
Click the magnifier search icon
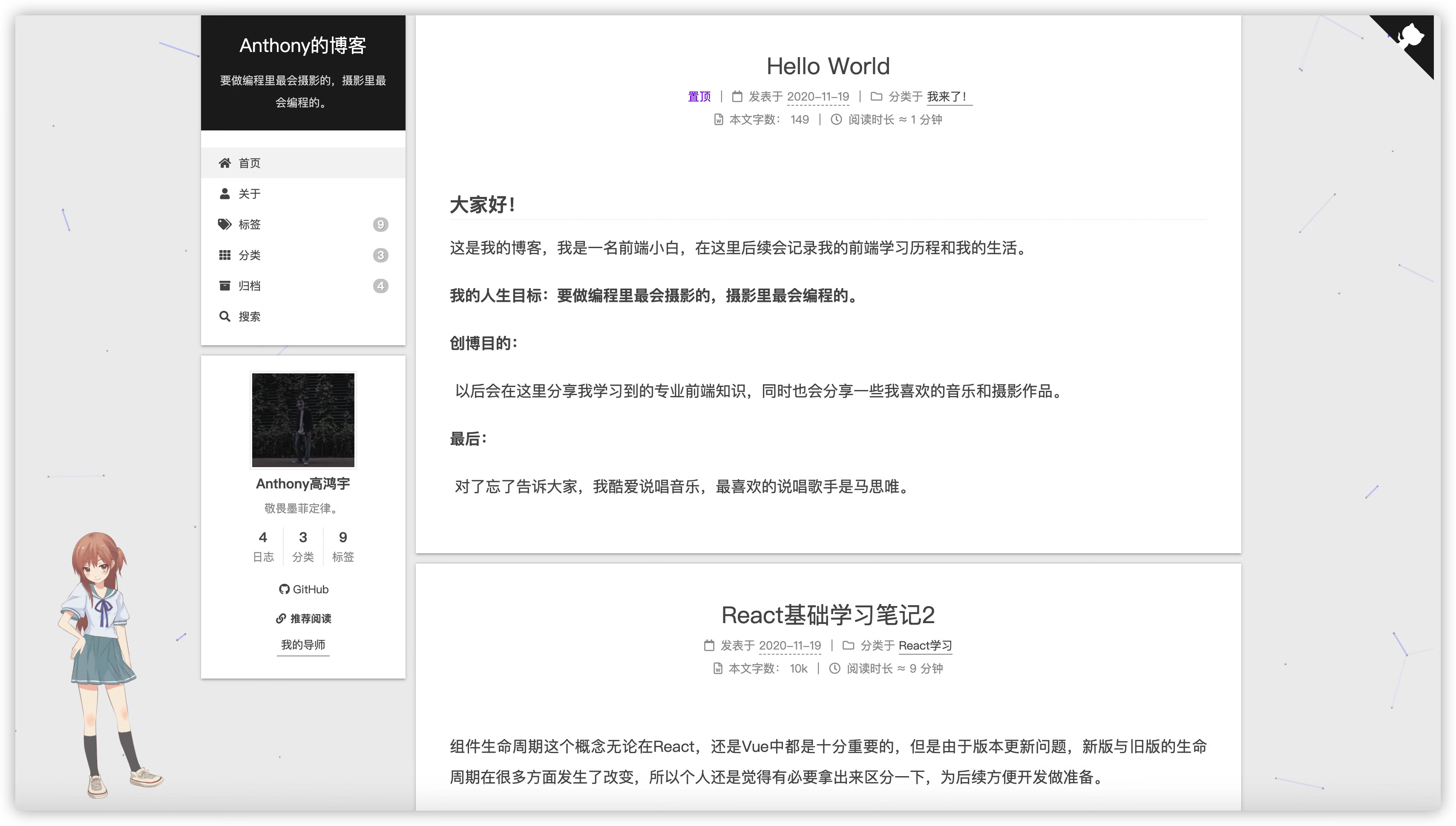point(224,316)
